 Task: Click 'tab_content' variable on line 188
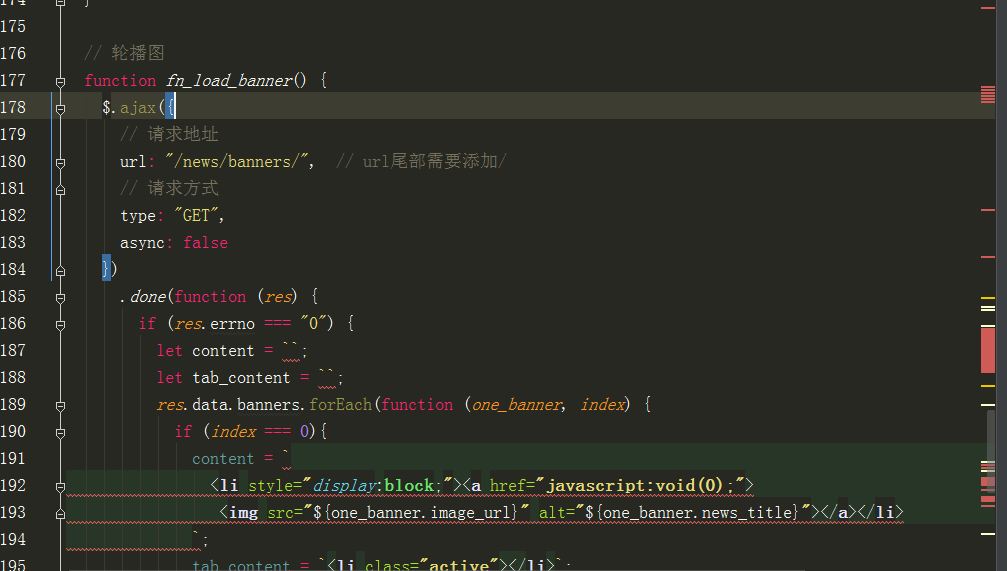tap(241, 378)
